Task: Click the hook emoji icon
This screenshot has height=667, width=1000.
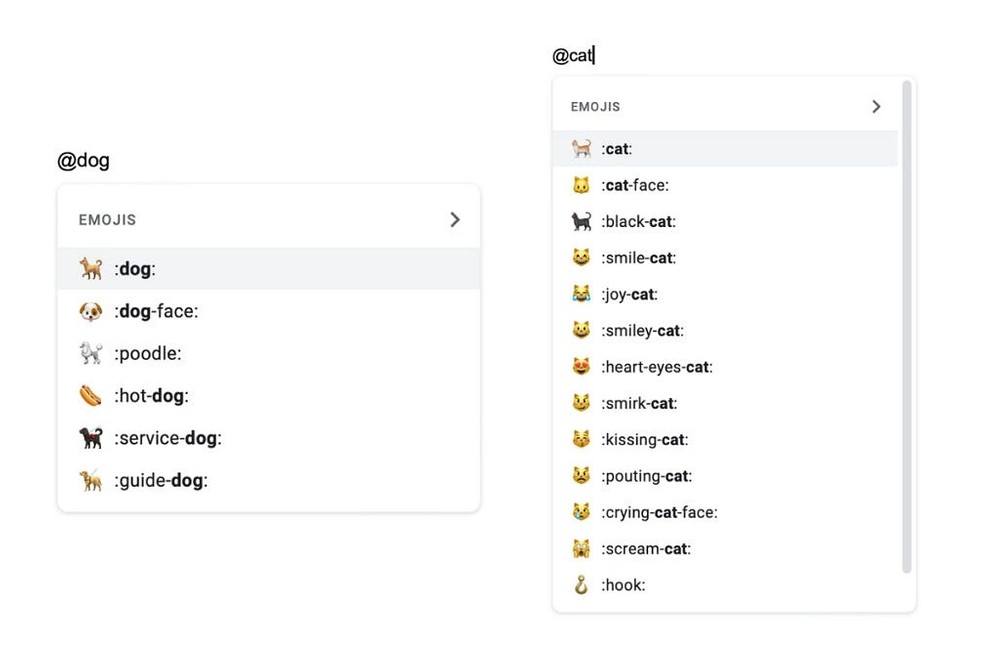Action: pyautogui.click(x=581, y=585)
